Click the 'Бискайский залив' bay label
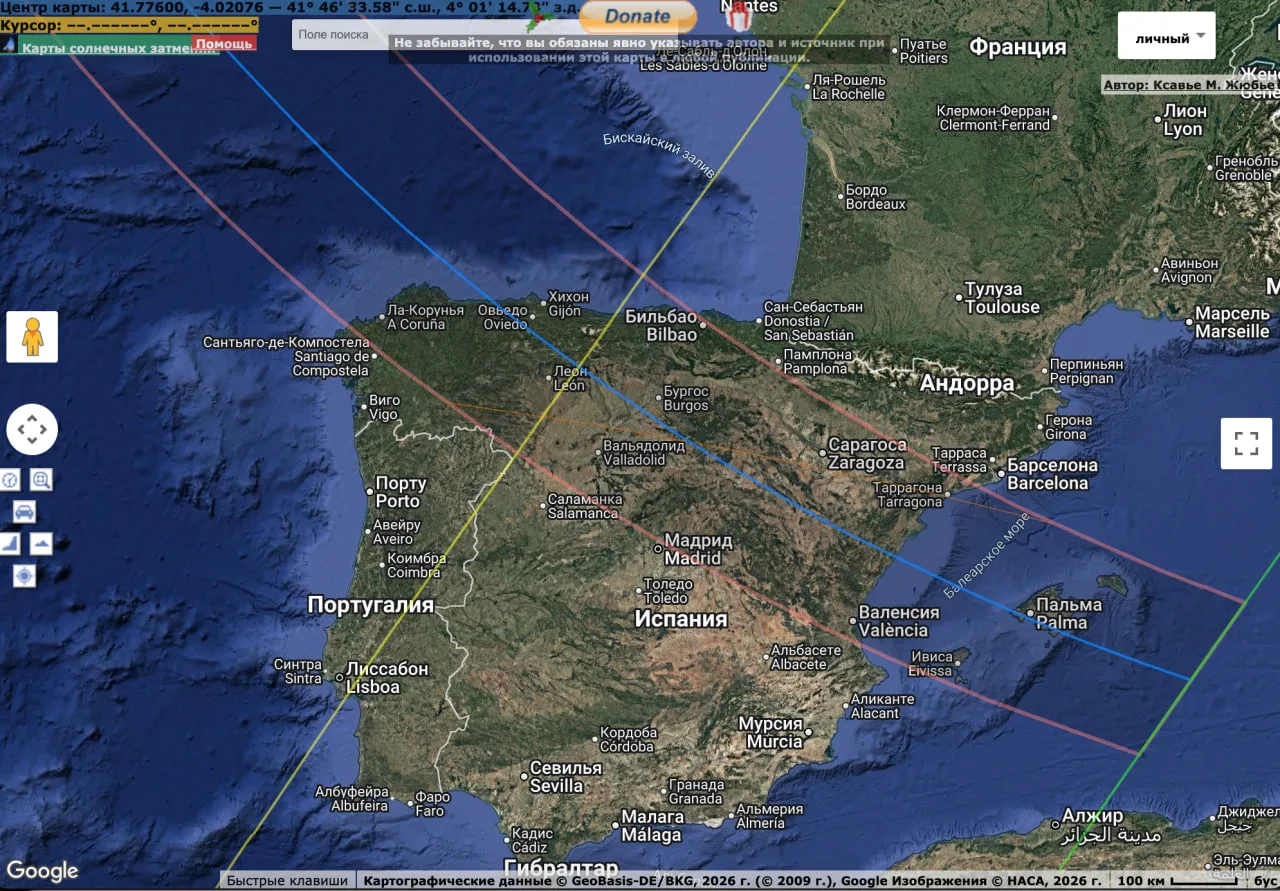 coord(659,155)
